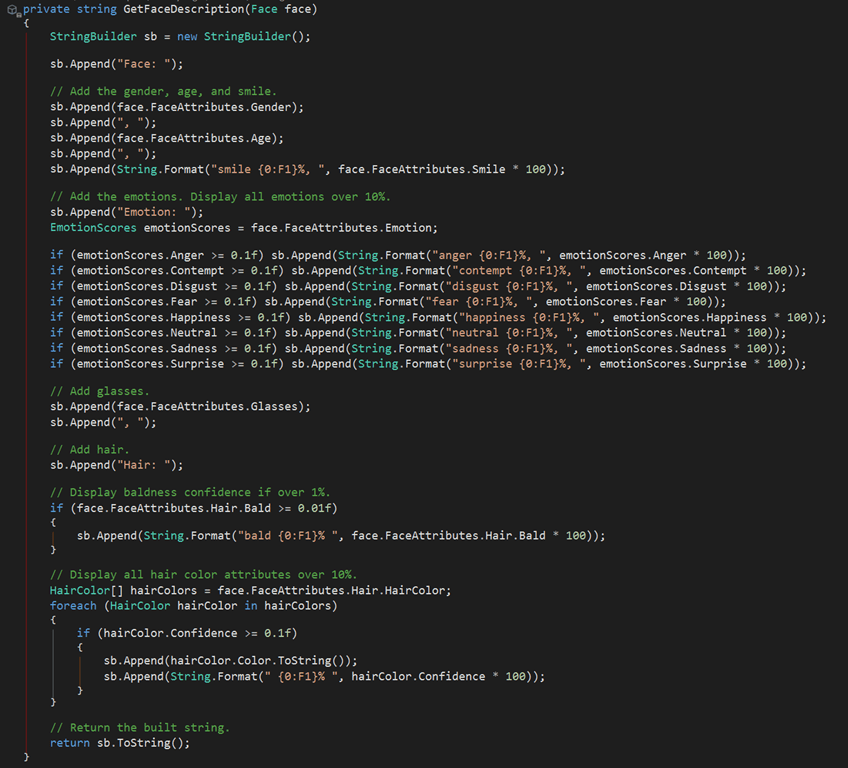Image resolution: width=848 pixels, height=768 pixels.
Task: Click the gender, age, and smile comment
Action: tap(163, 91)
